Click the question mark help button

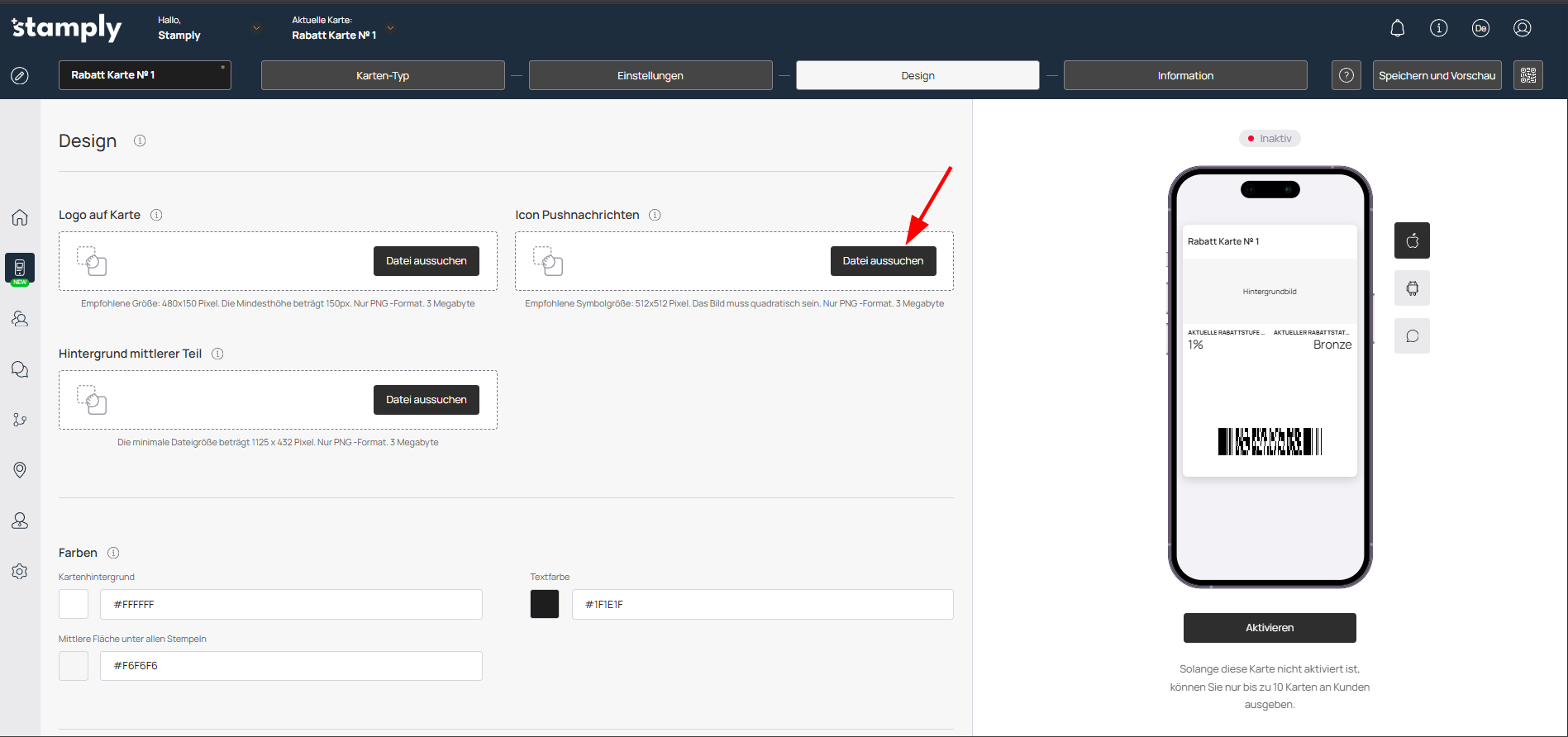(1346, 75)
